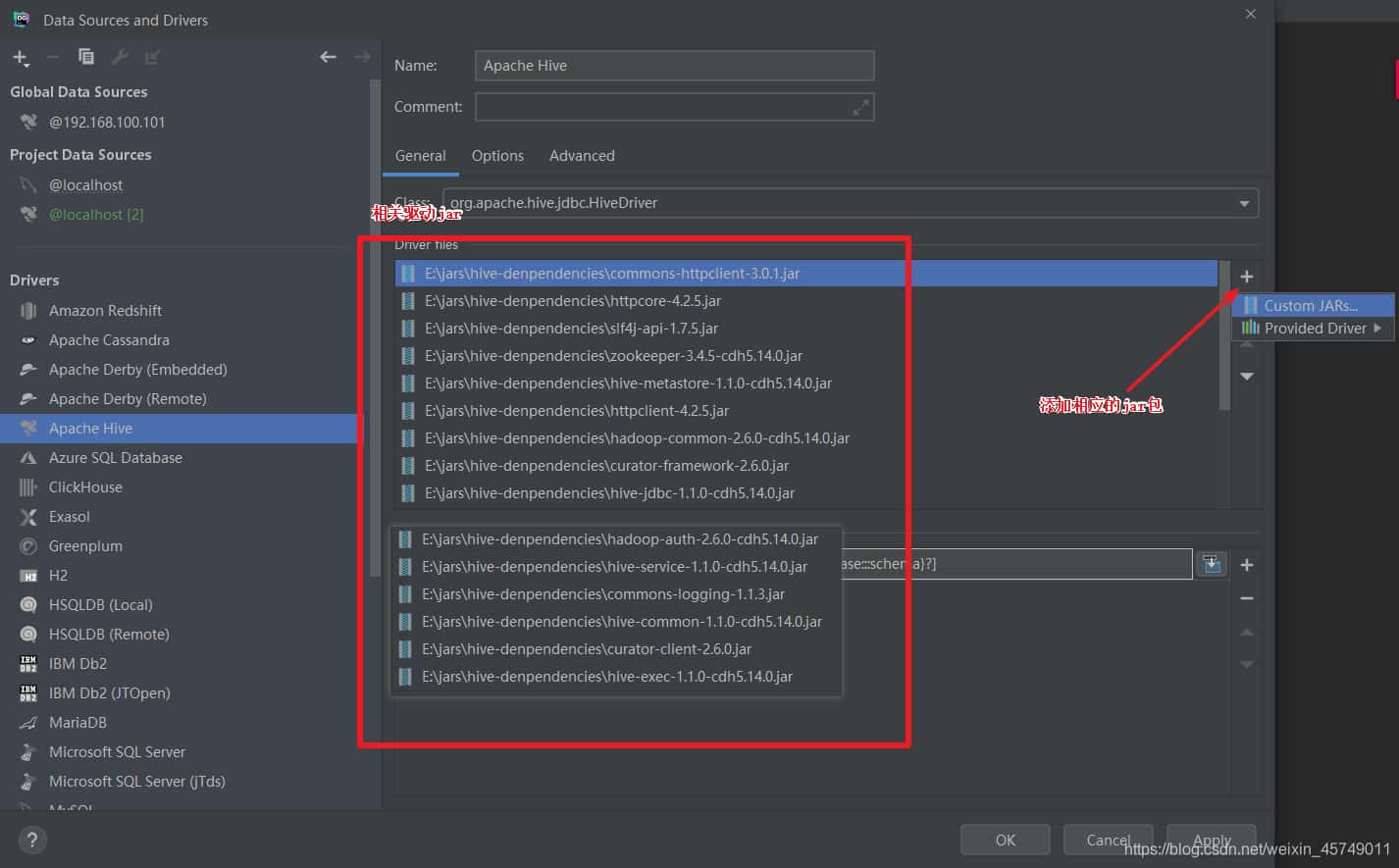Click the back arrow navigation icon
1399x868 pixels.
click(x=328, y=57)
